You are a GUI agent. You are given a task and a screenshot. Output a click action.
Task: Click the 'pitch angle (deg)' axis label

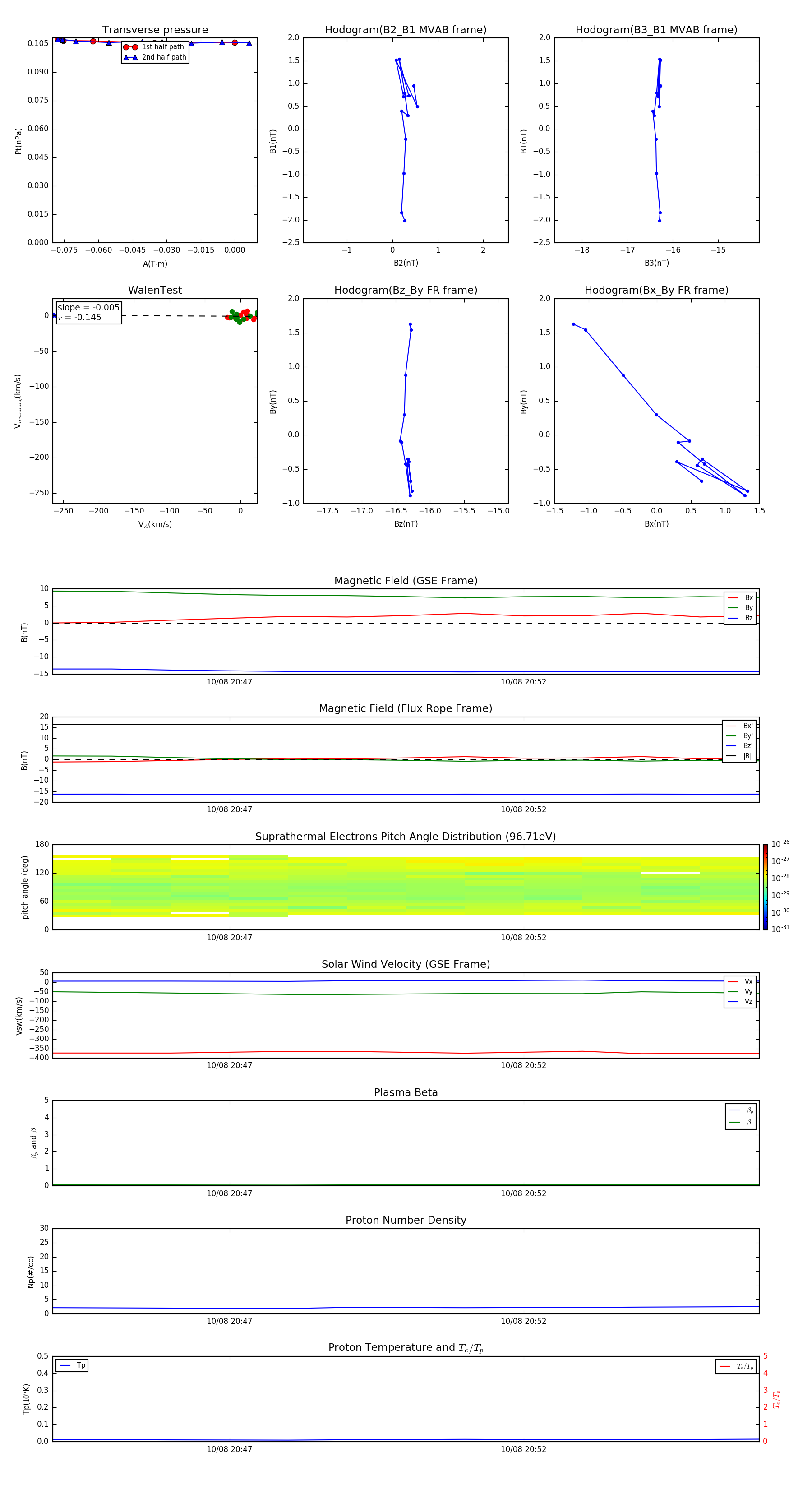25,887
